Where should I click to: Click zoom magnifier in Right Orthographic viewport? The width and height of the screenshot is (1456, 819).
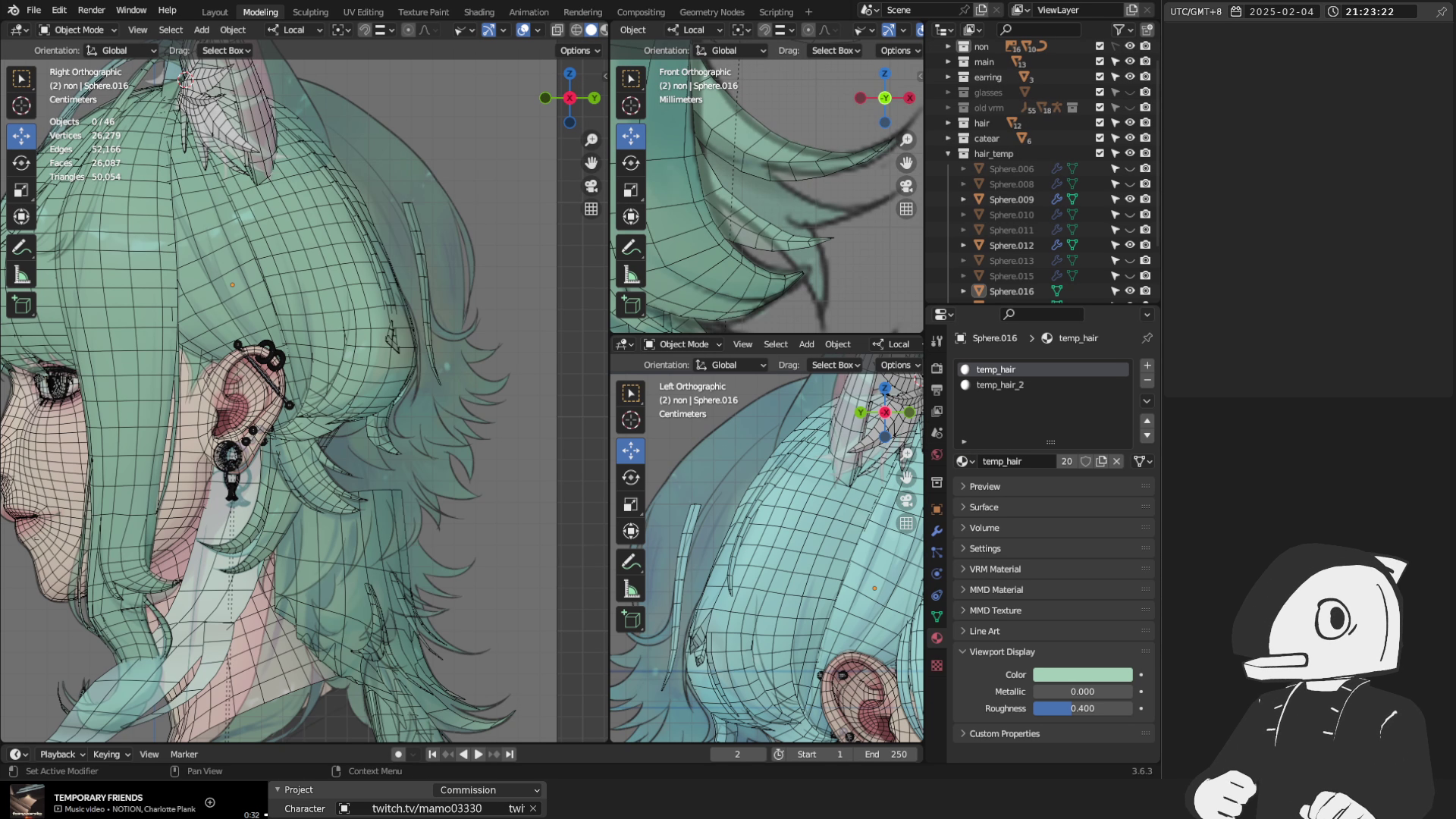point(591,140)
